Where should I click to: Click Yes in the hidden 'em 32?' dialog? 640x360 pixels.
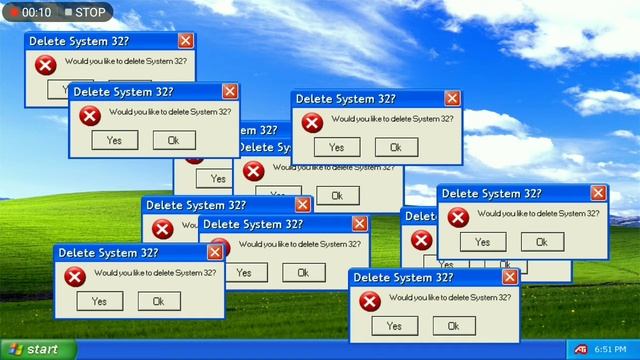point(215,179)
